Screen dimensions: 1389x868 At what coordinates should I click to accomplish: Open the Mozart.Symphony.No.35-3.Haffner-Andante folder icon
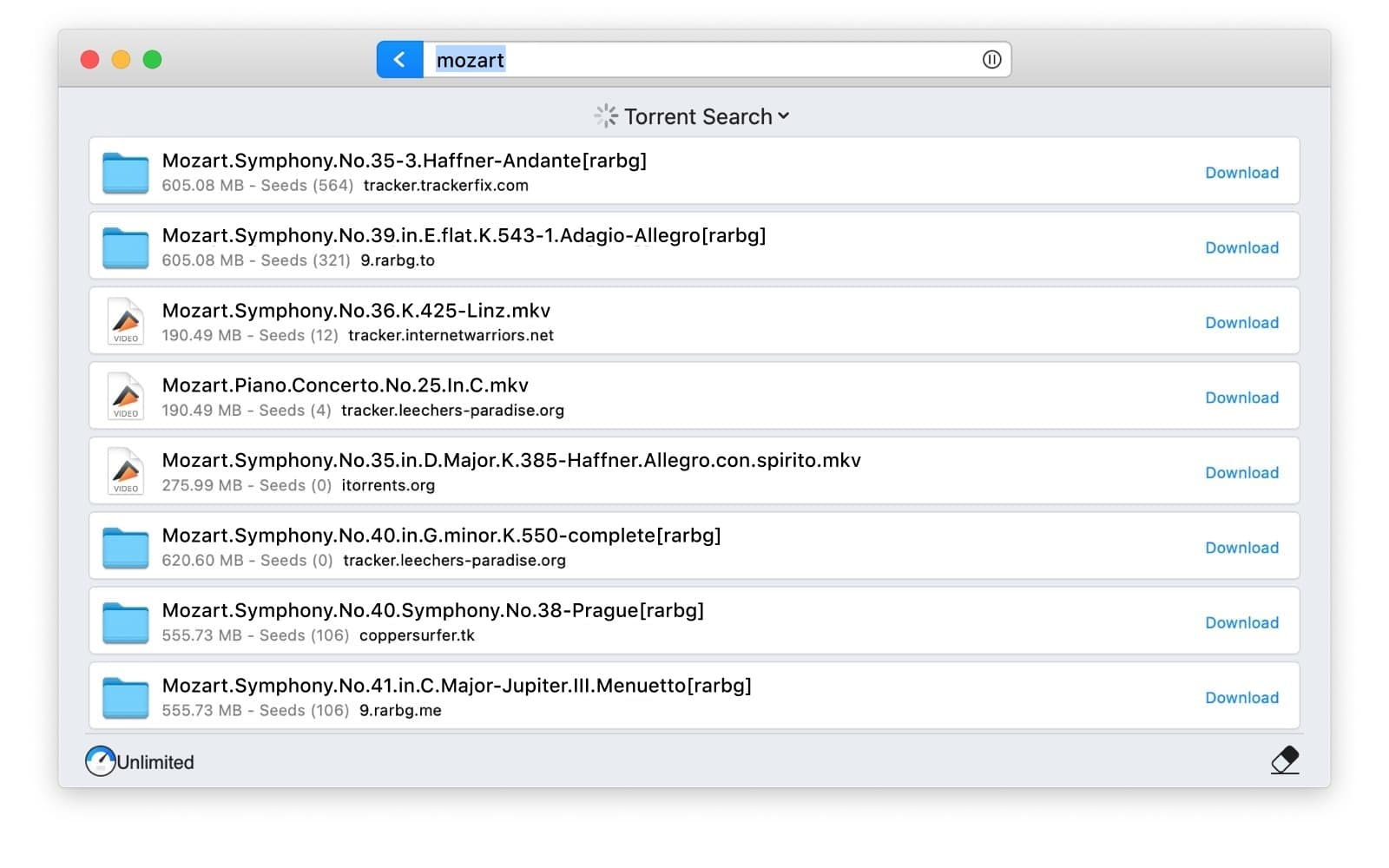point(125,172)
